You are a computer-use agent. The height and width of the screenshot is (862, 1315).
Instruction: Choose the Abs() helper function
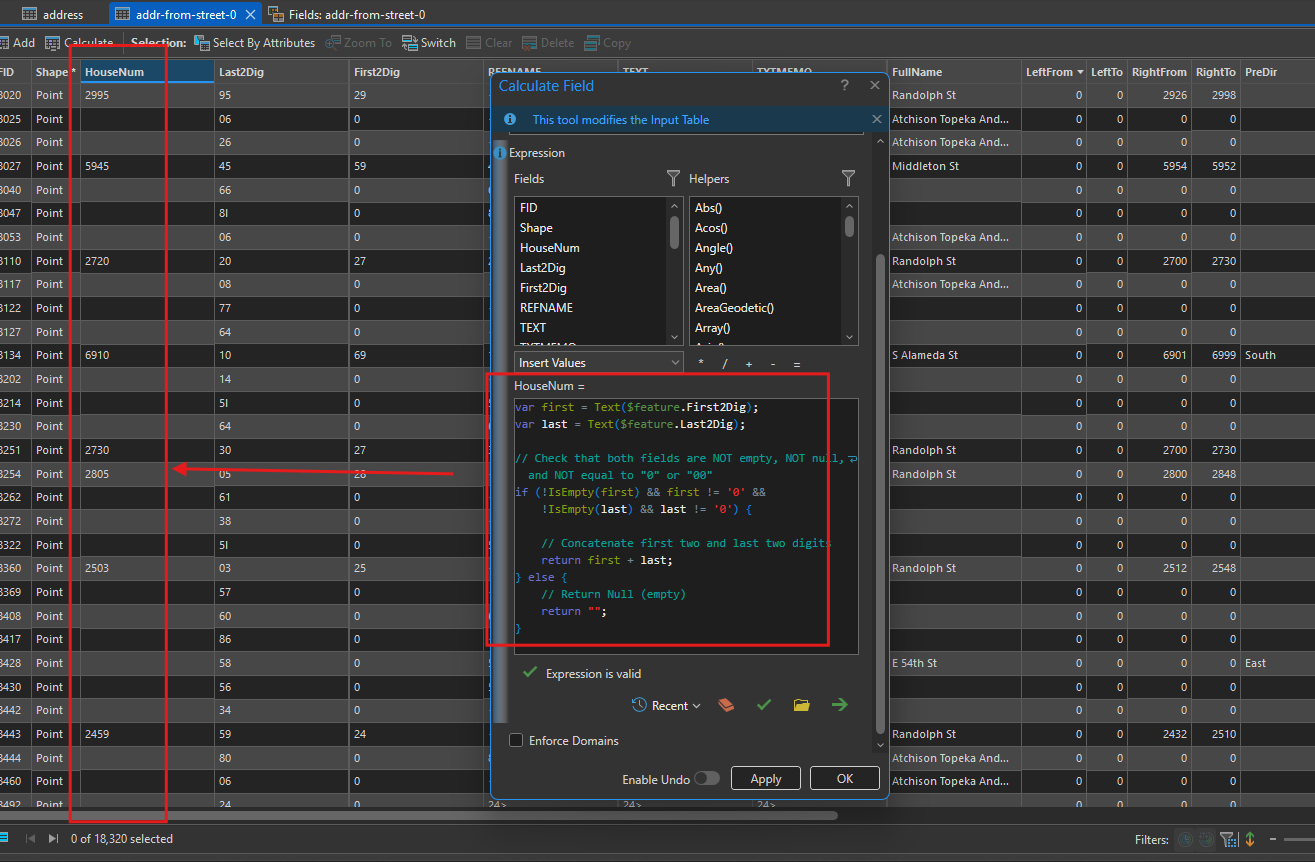[x=709, y=208]
